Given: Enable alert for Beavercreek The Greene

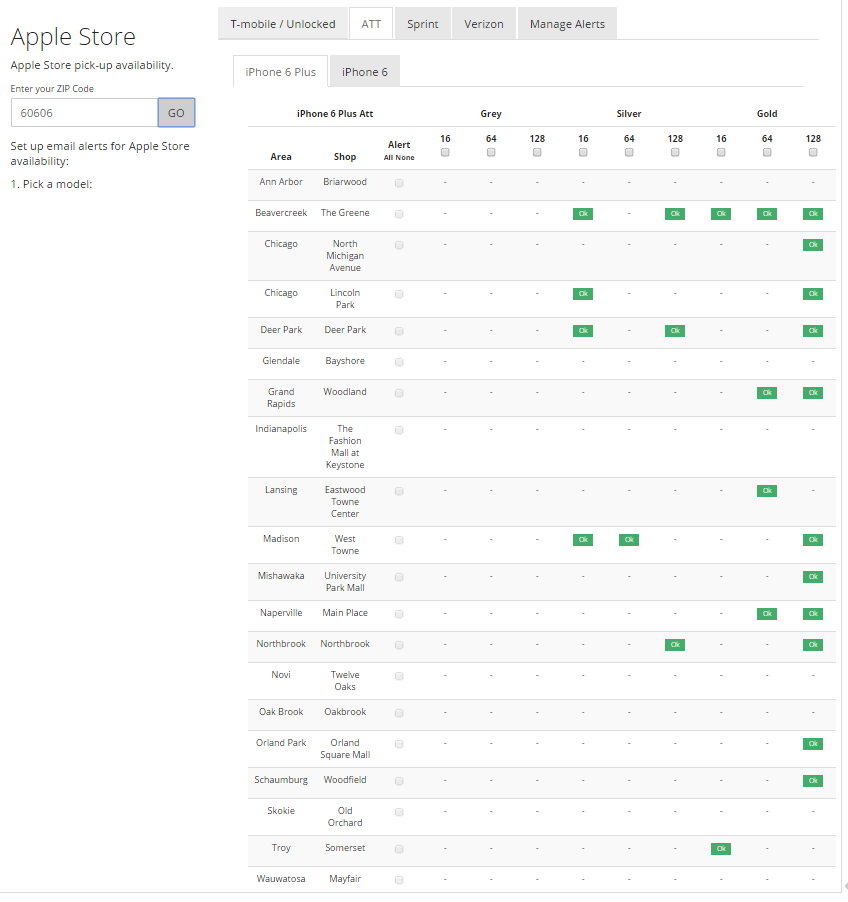Looking at the screenshot, I should pos(399,214).
